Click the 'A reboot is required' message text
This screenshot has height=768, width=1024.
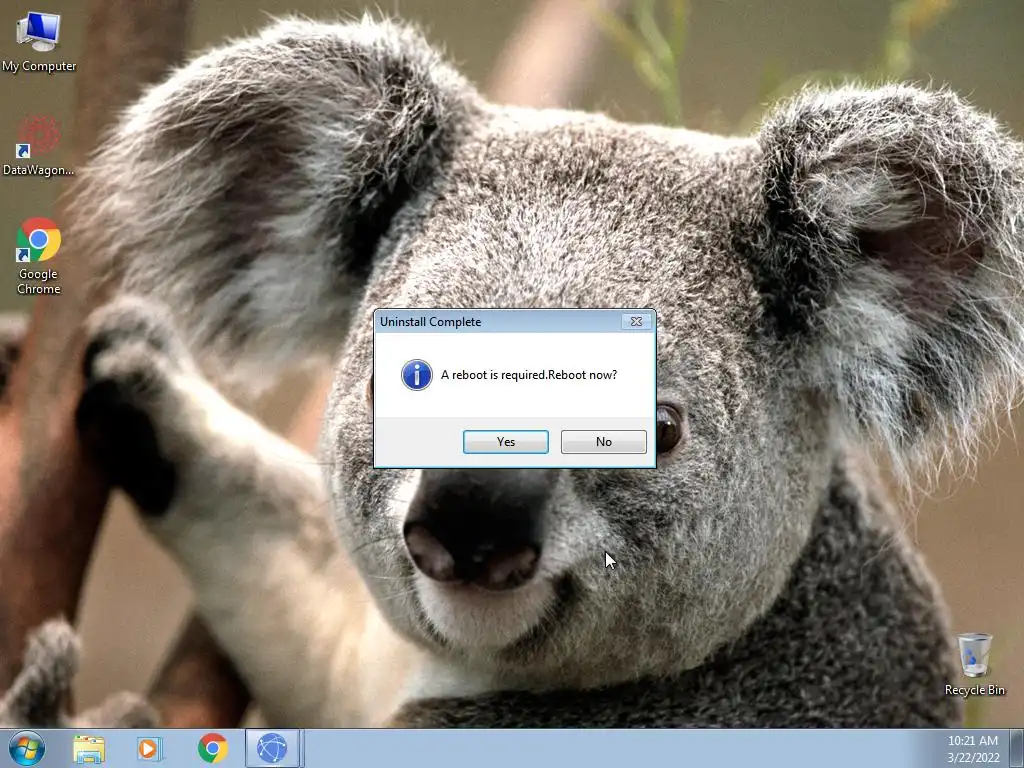[x=529, y=375]
